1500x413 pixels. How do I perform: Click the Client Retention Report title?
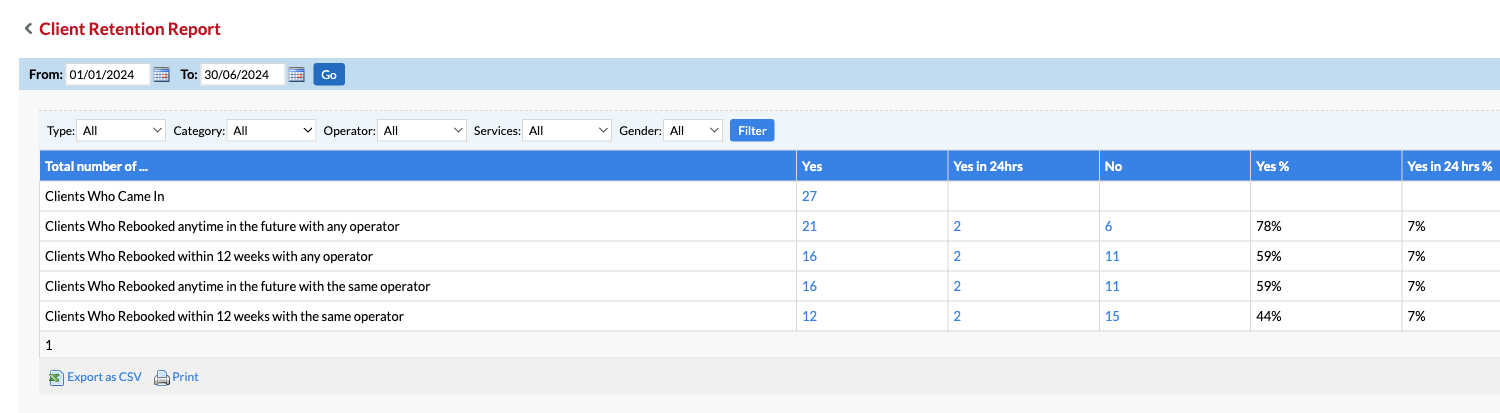click(130, 29)
